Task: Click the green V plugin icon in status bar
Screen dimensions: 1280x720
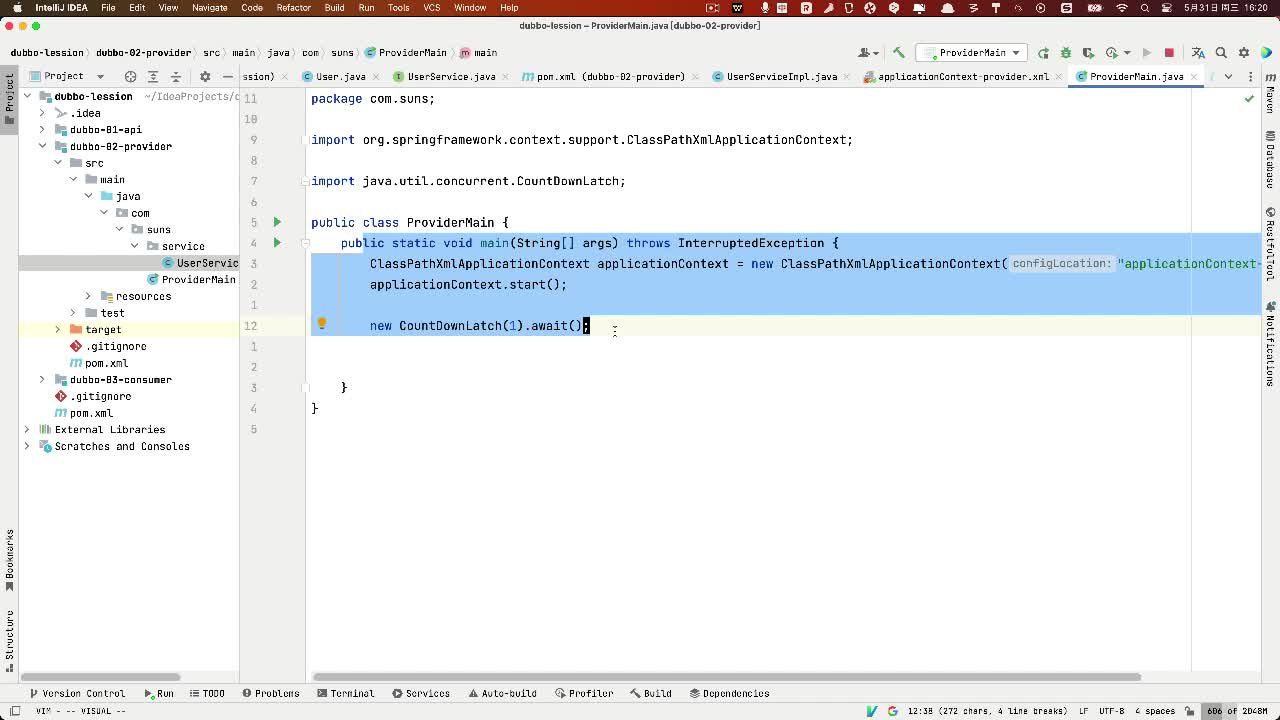Action: tap(871, 711)
